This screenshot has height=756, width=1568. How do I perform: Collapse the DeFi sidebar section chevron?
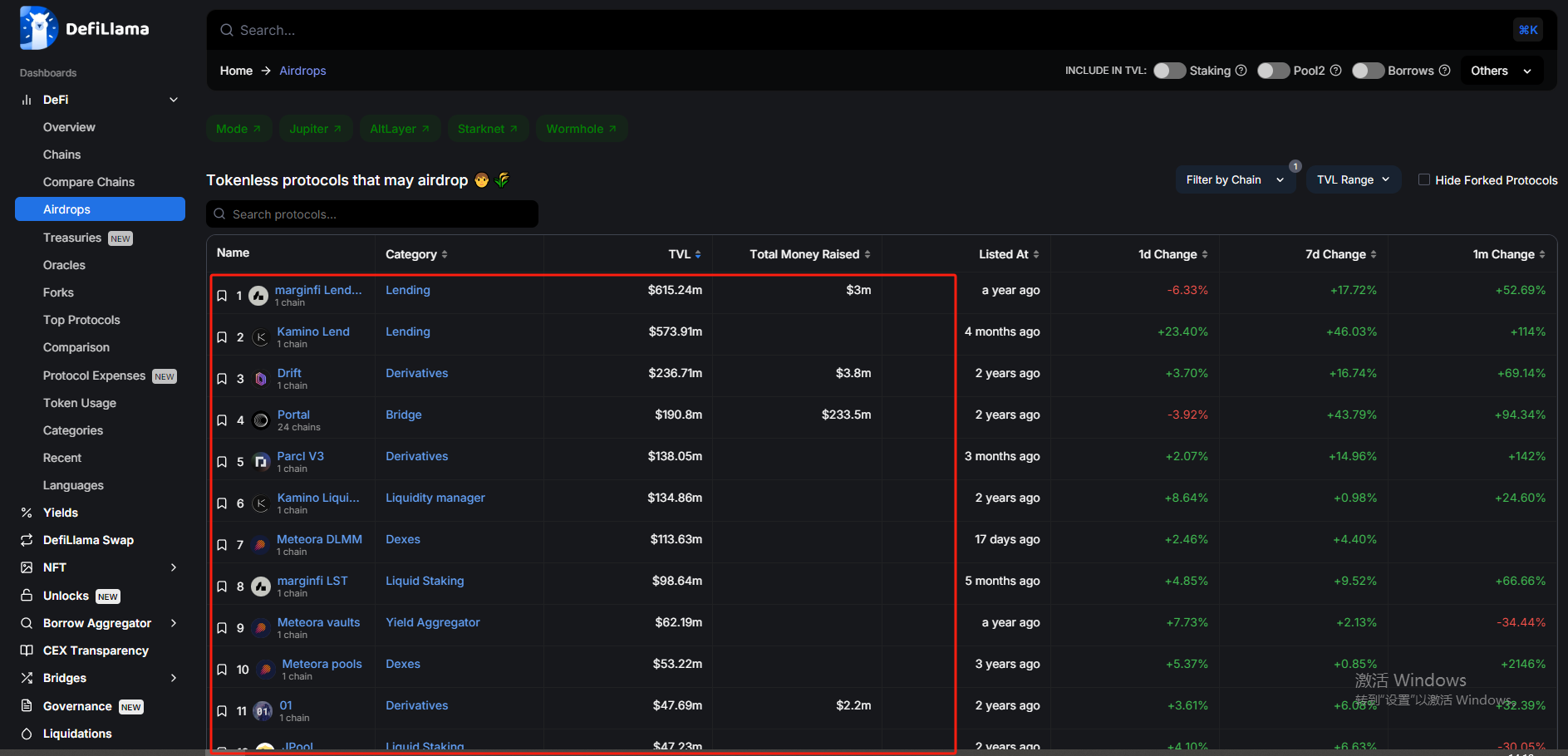click(x=174, y=100)
